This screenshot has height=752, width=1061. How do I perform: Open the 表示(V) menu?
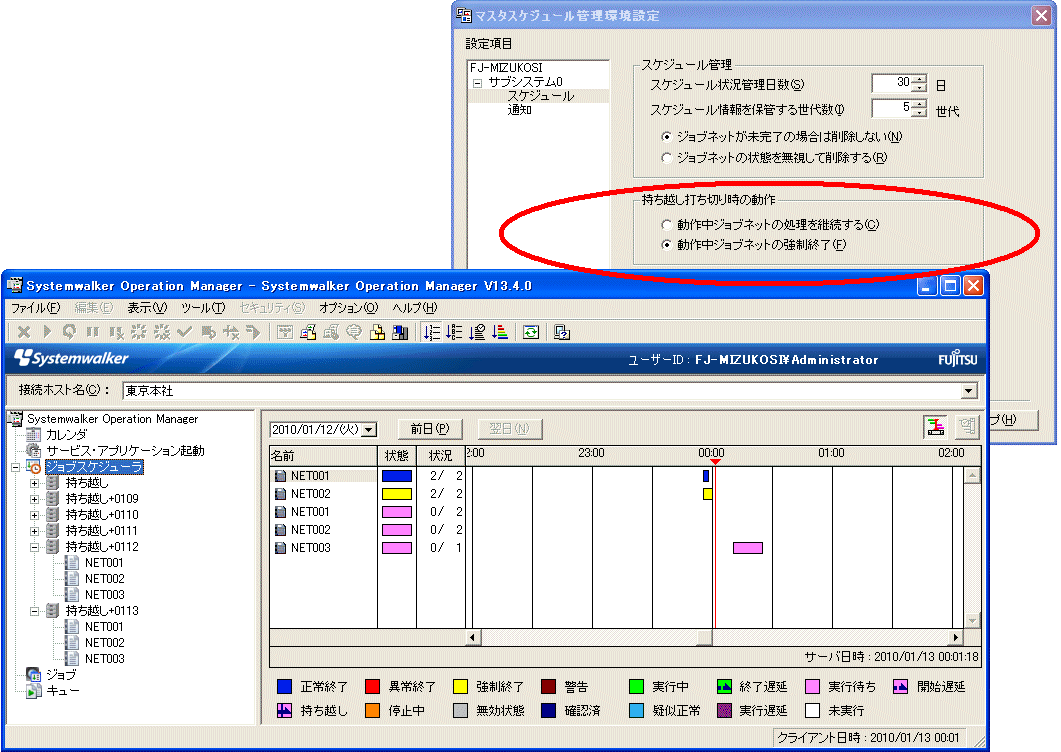tap(147, 308)
